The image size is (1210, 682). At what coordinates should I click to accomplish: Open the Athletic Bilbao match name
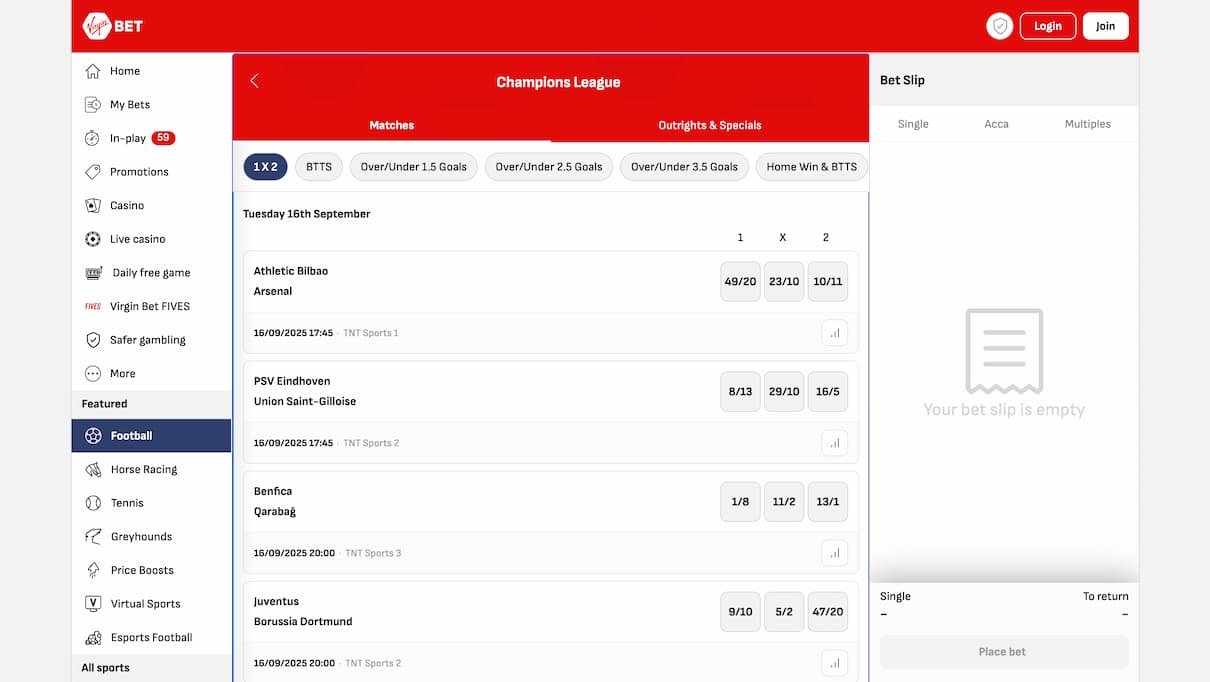pos(291,271)
